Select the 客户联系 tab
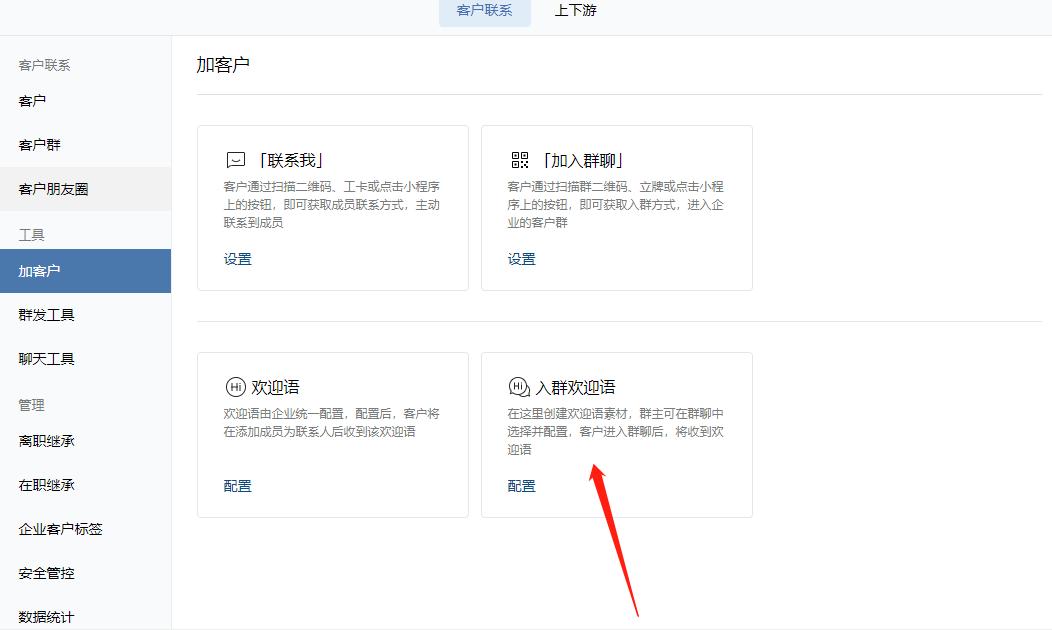1052x630 pixels. pos(484,12)
